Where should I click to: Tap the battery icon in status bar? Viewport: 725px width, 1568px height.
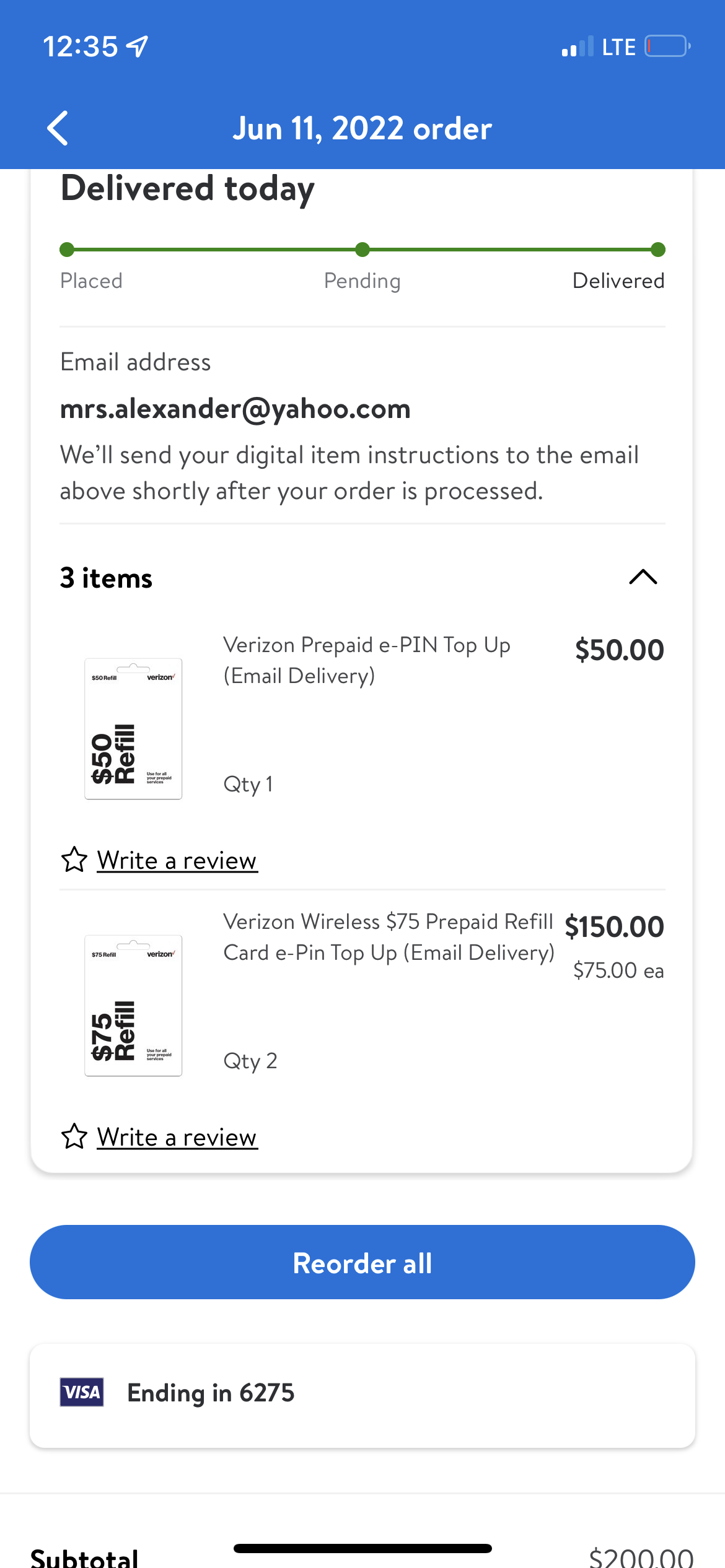coord(667,46)
